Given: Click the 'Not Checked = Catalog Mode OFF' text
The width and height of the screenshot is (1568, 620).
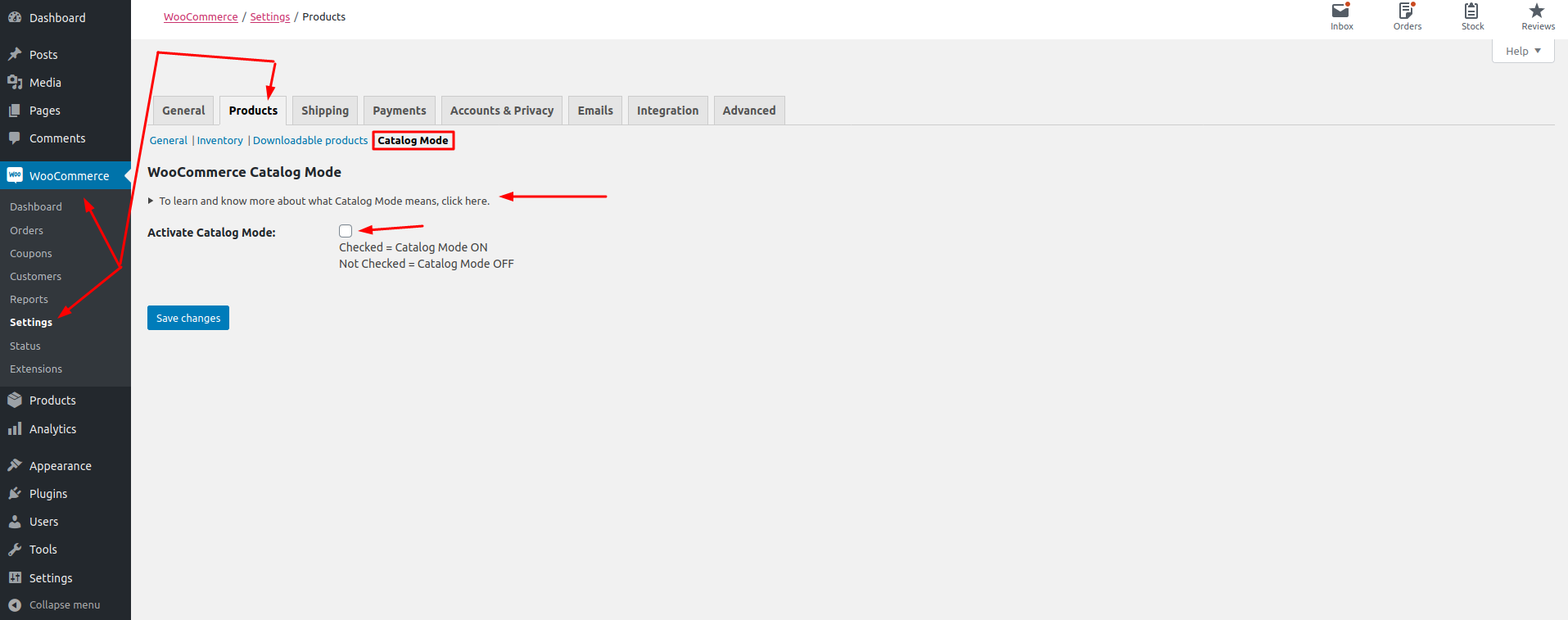Looking at the screenshot, I should coord(427,264).
